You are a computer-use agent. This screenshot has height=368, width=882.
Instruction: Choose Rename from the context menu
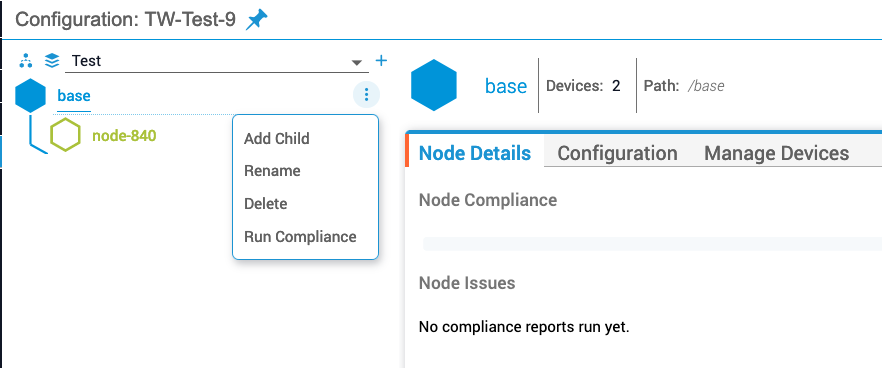(272, 171)
